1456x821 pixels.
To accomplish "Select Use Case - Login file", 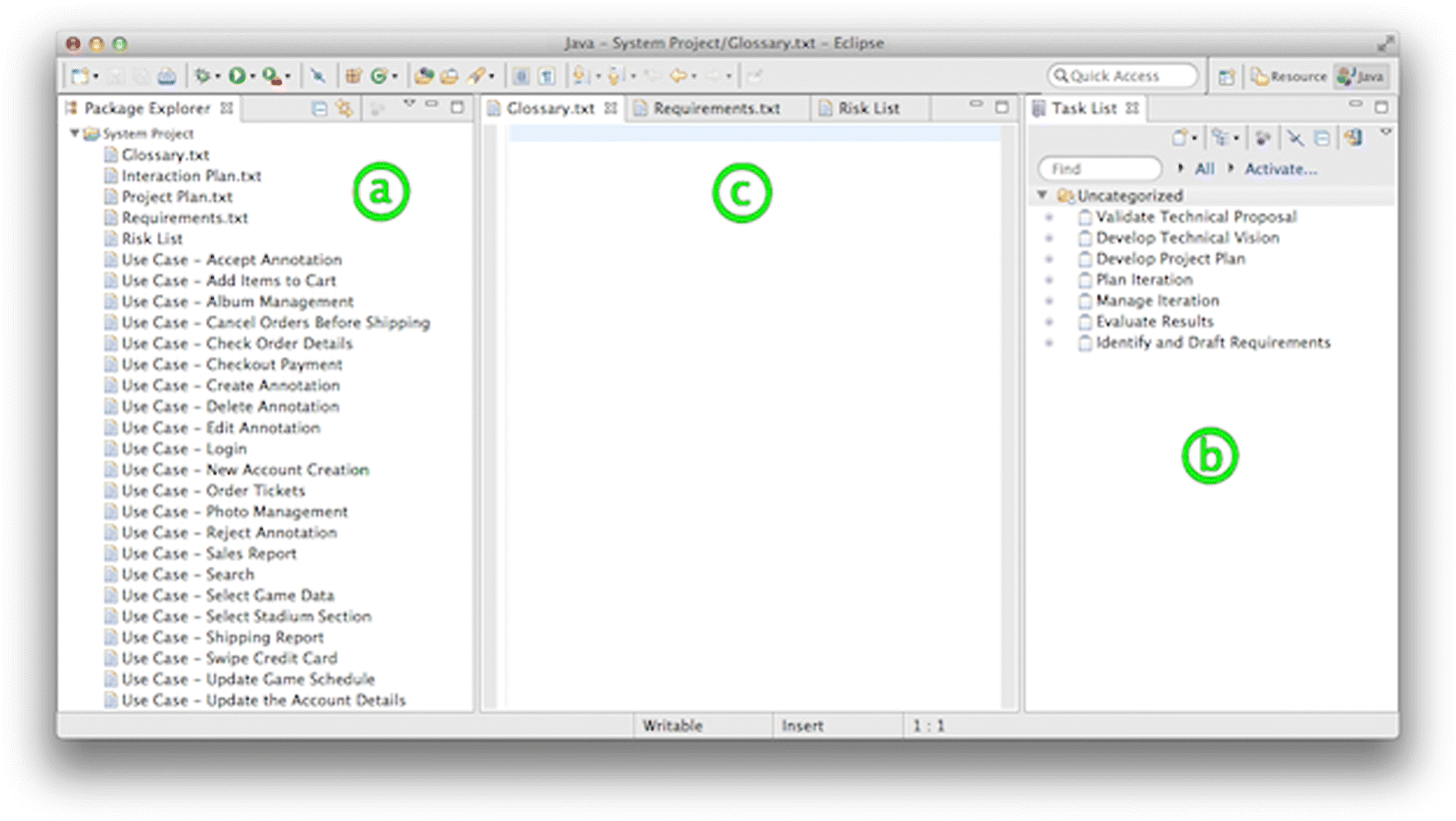I will click(x=184, y=448).
